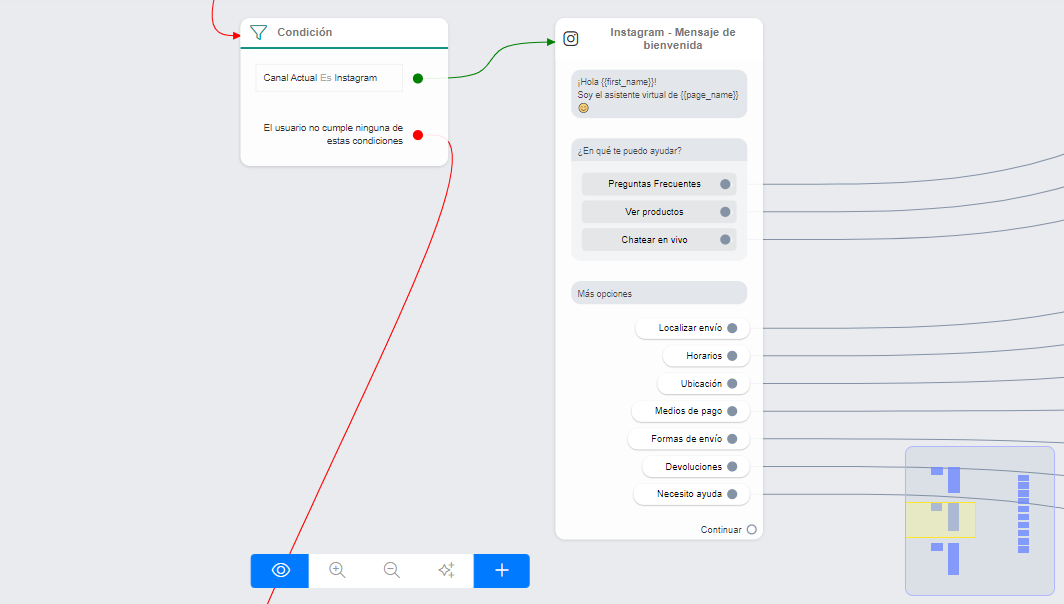
Task: Zoom out using the magnifier minus icon
Action: 392,570
